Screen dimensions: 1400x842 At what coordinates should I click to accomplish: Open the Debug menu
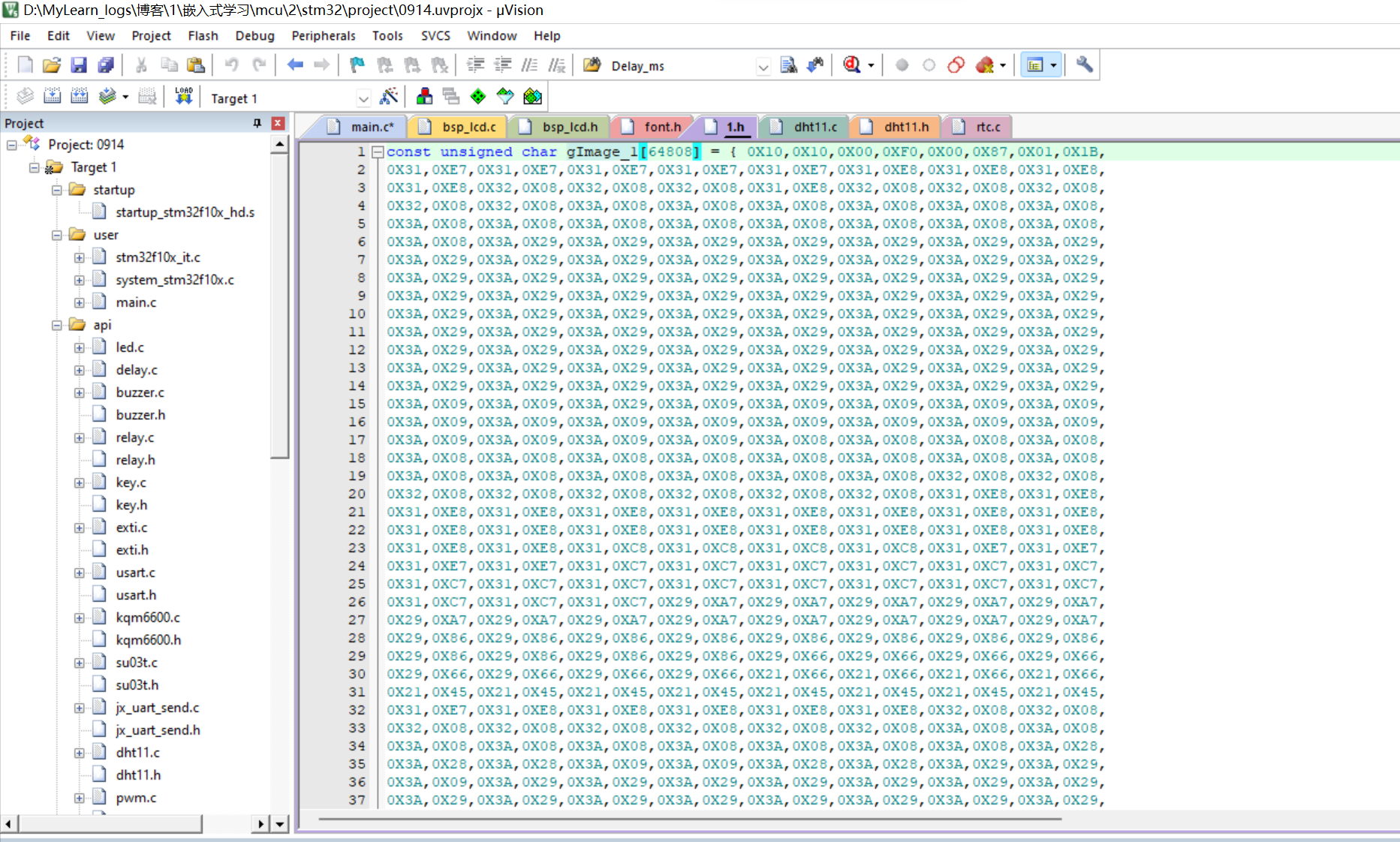(254, 35)
